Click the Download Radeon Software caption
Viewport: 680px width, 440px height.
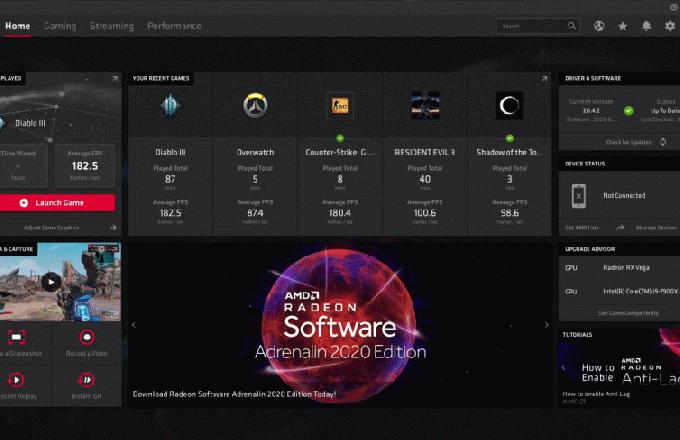[234, 394]
